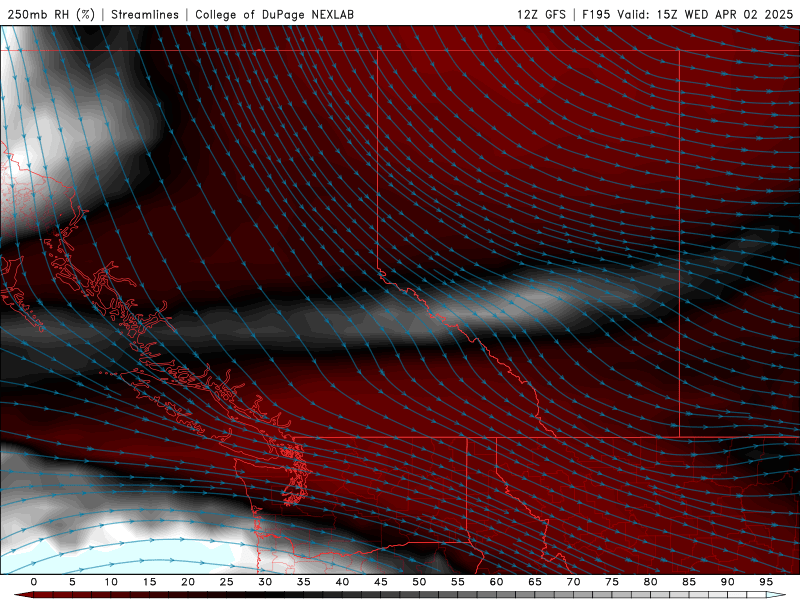800x600 pixels.
Task: Click the '25' colorbar scale label
Action: [227, 582]
